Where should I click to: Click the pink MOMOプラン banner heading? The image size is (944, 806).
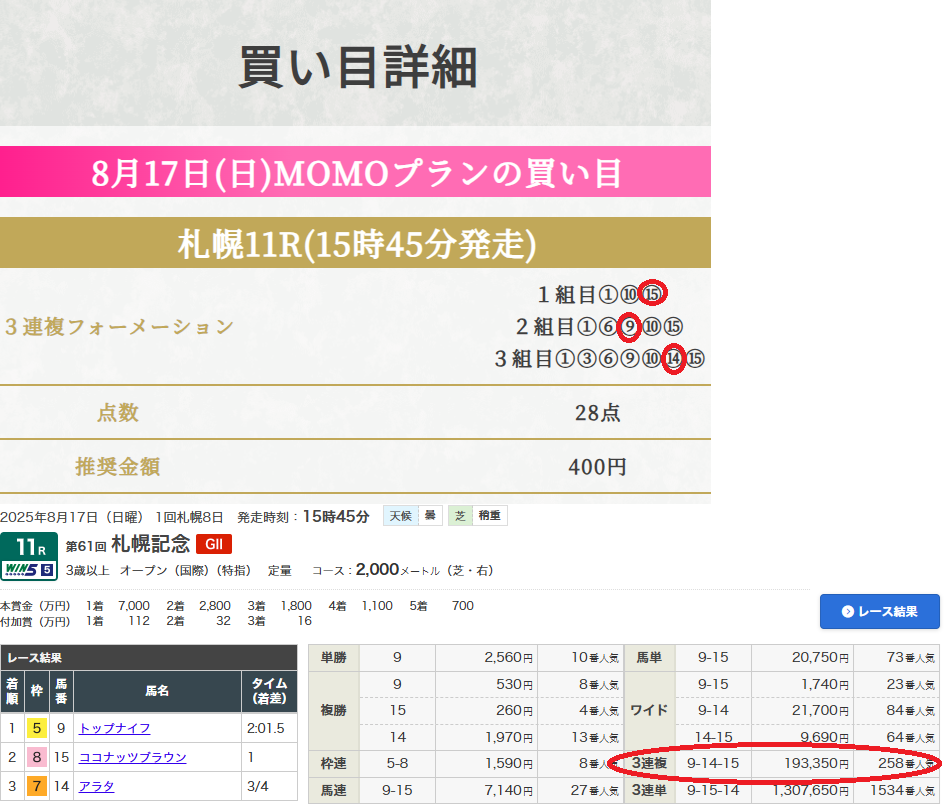(x=355, y=172)
